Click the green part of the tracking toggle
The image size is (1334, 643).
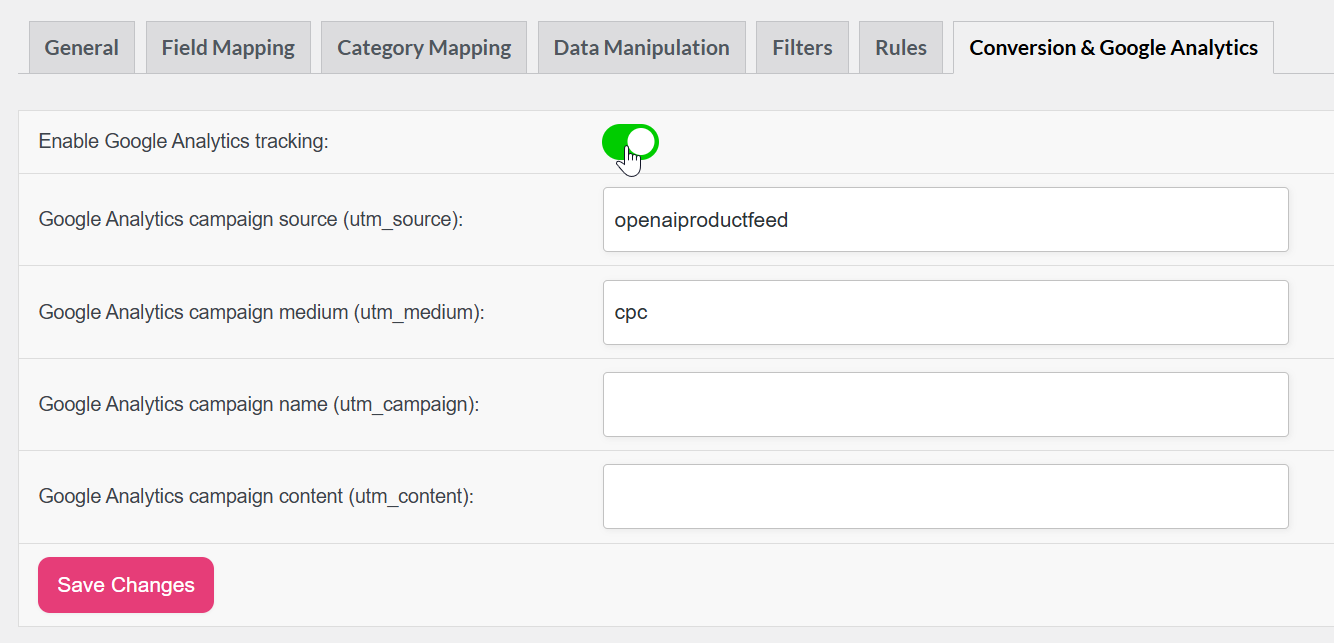(x=615, y=142)
